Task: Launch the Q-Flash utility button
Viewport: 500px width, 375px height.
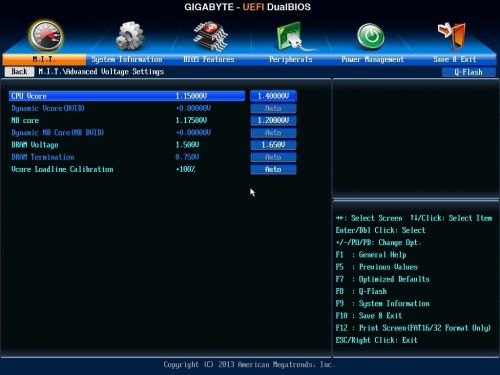Action: (468, 72)
